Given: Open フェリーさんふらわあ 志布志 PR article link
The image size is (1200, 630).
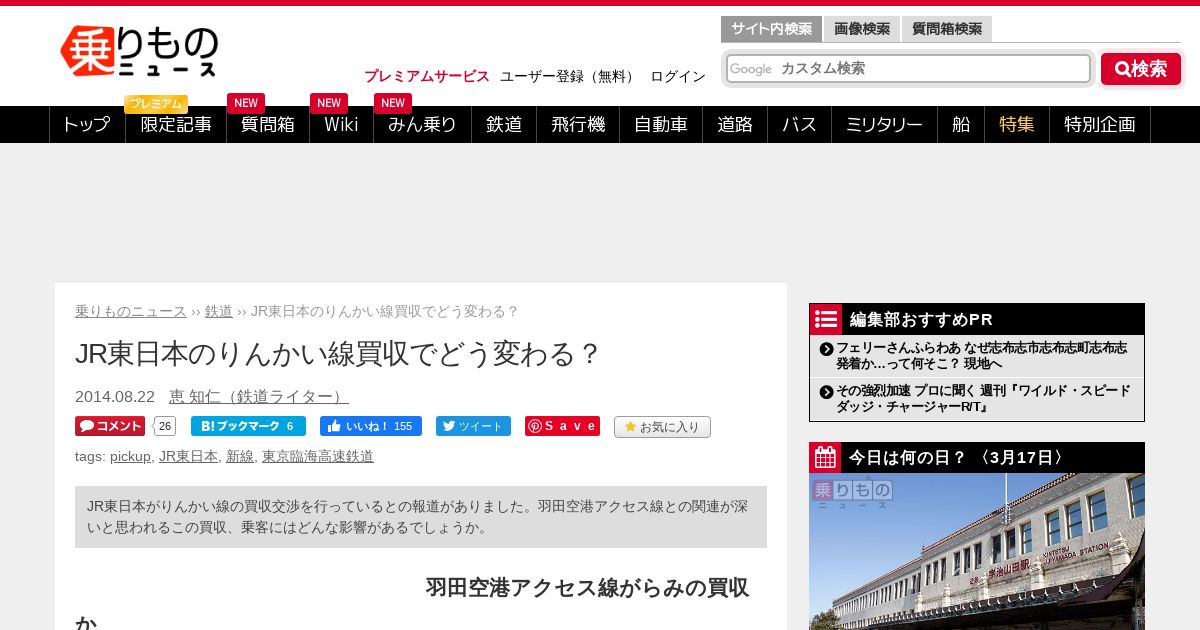Looking at the screenshot, I should pos(982,355).
